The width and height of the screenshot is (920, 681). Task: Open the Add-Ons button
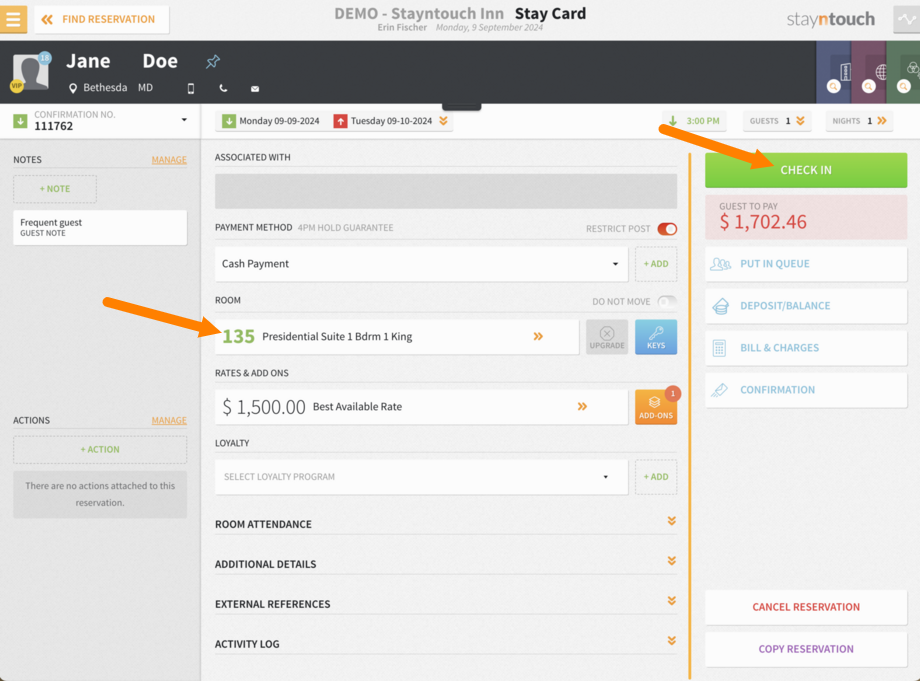tap(656, 407)
